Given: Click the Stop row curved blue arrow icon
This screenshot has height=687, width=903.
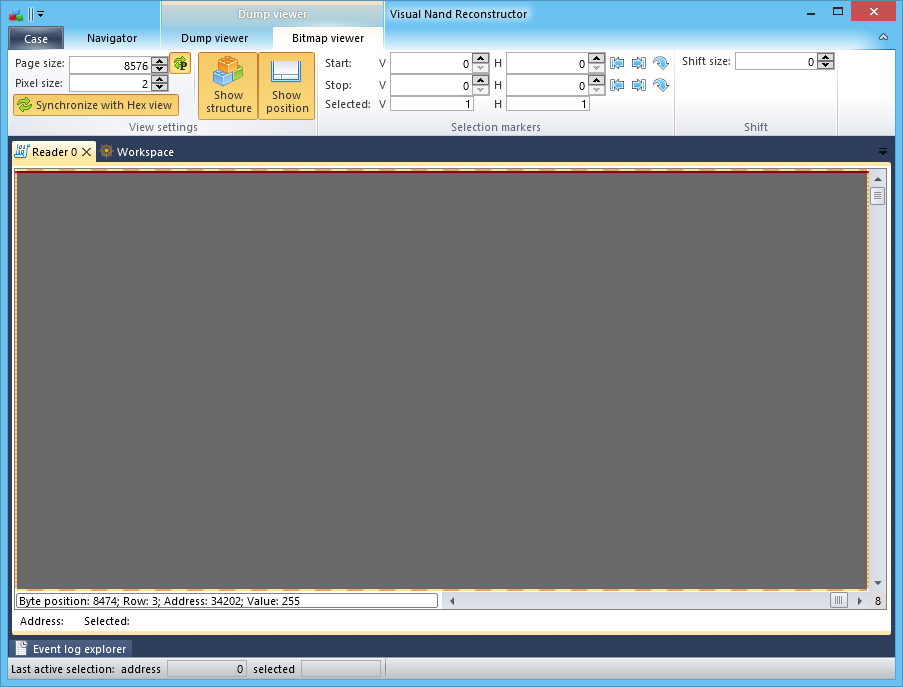Looking at the screenshot, I should coord(661,85).
